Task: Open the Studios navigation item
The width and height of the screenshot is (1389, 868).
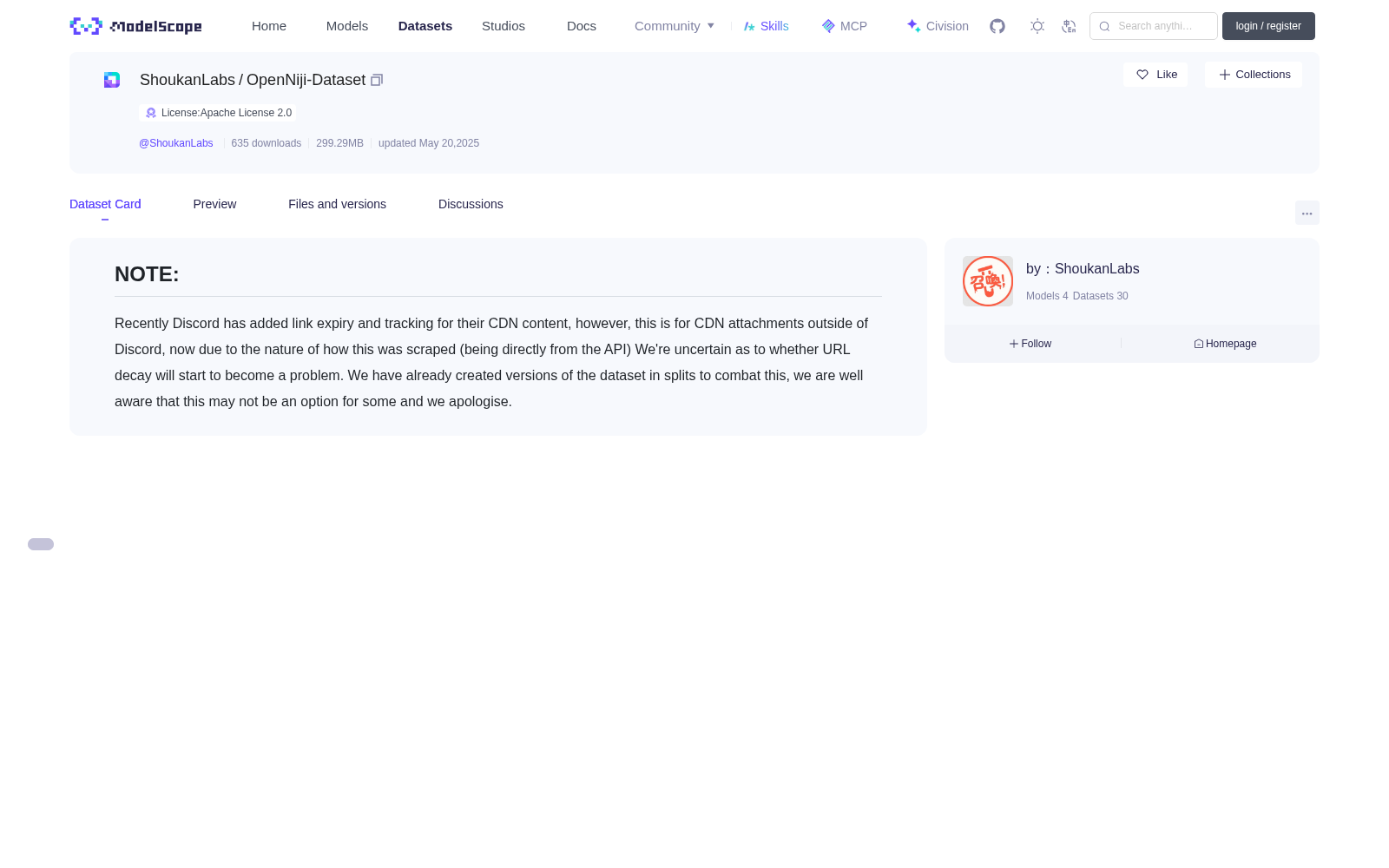Action: 504,26
